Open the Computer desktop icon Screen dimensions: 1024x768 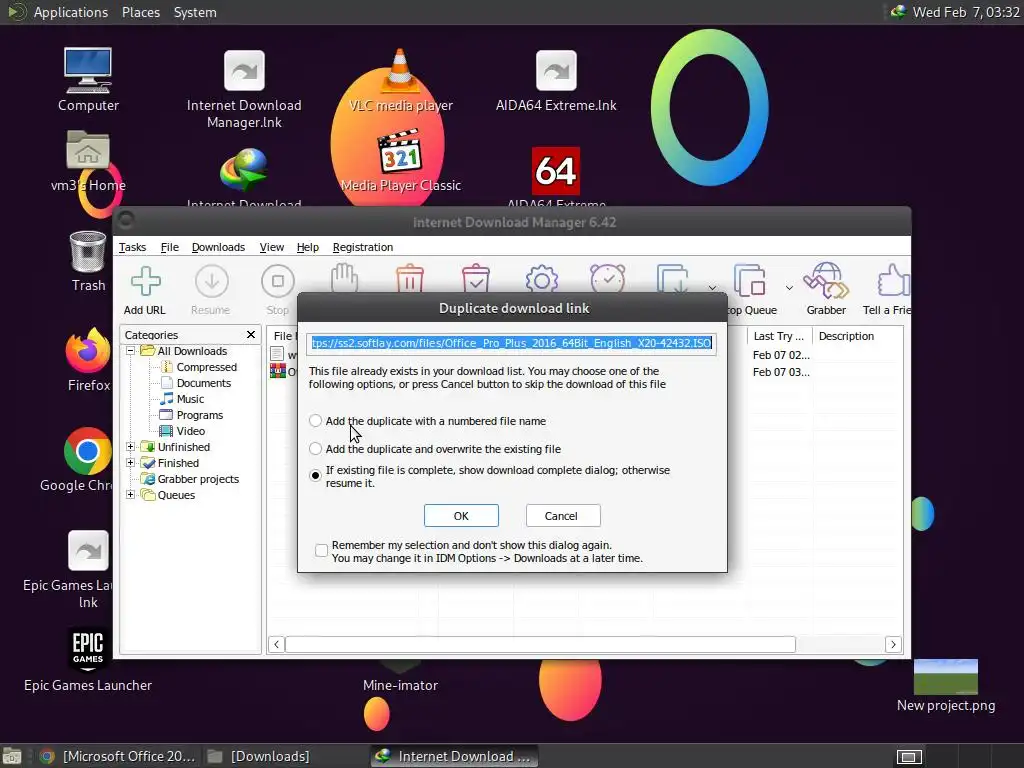[x=88, y=71]
